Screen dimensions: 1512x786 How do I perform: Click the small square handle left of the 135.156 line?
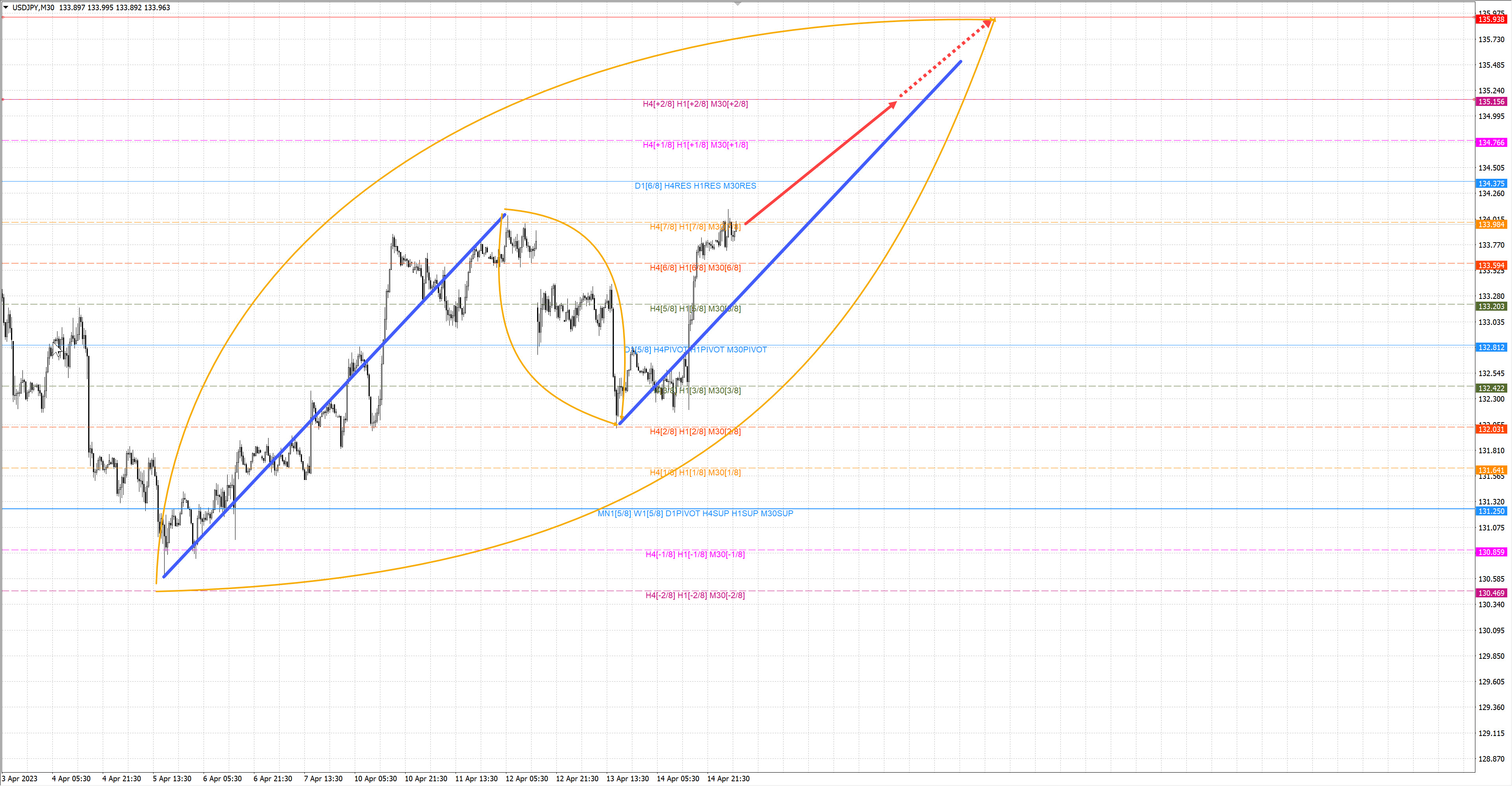point(3,99)
